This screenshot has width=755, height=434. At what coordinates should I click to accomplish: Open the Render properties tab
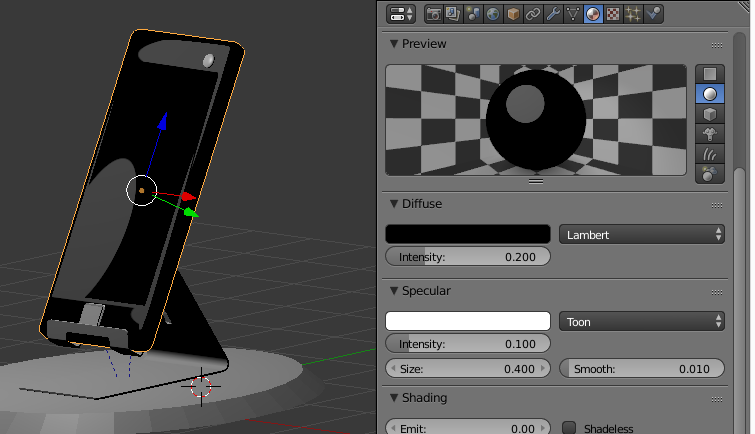click(x=434, y=14)
